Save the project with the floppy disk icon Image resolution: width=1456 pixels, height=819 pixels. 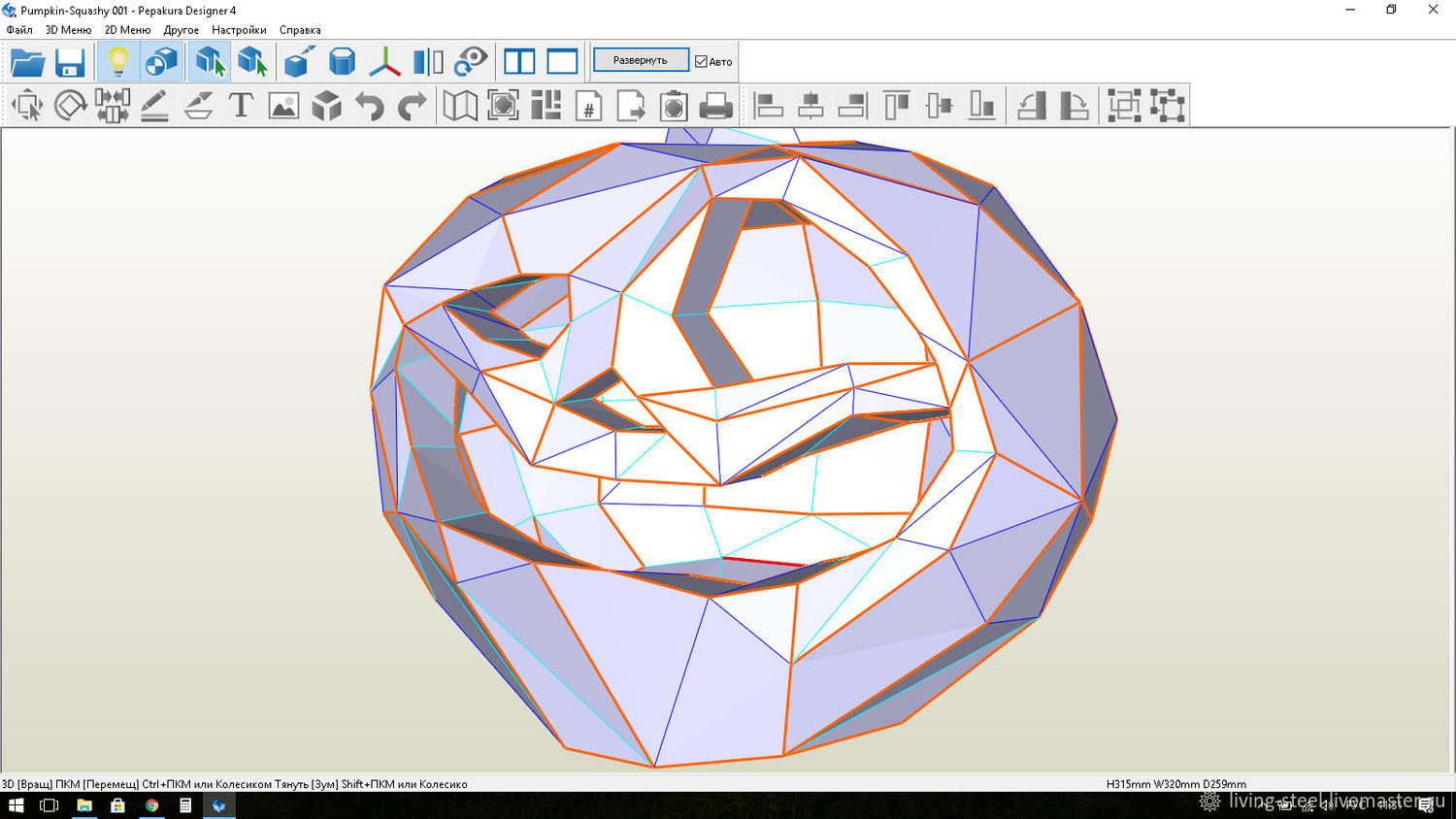click(70, 62)
